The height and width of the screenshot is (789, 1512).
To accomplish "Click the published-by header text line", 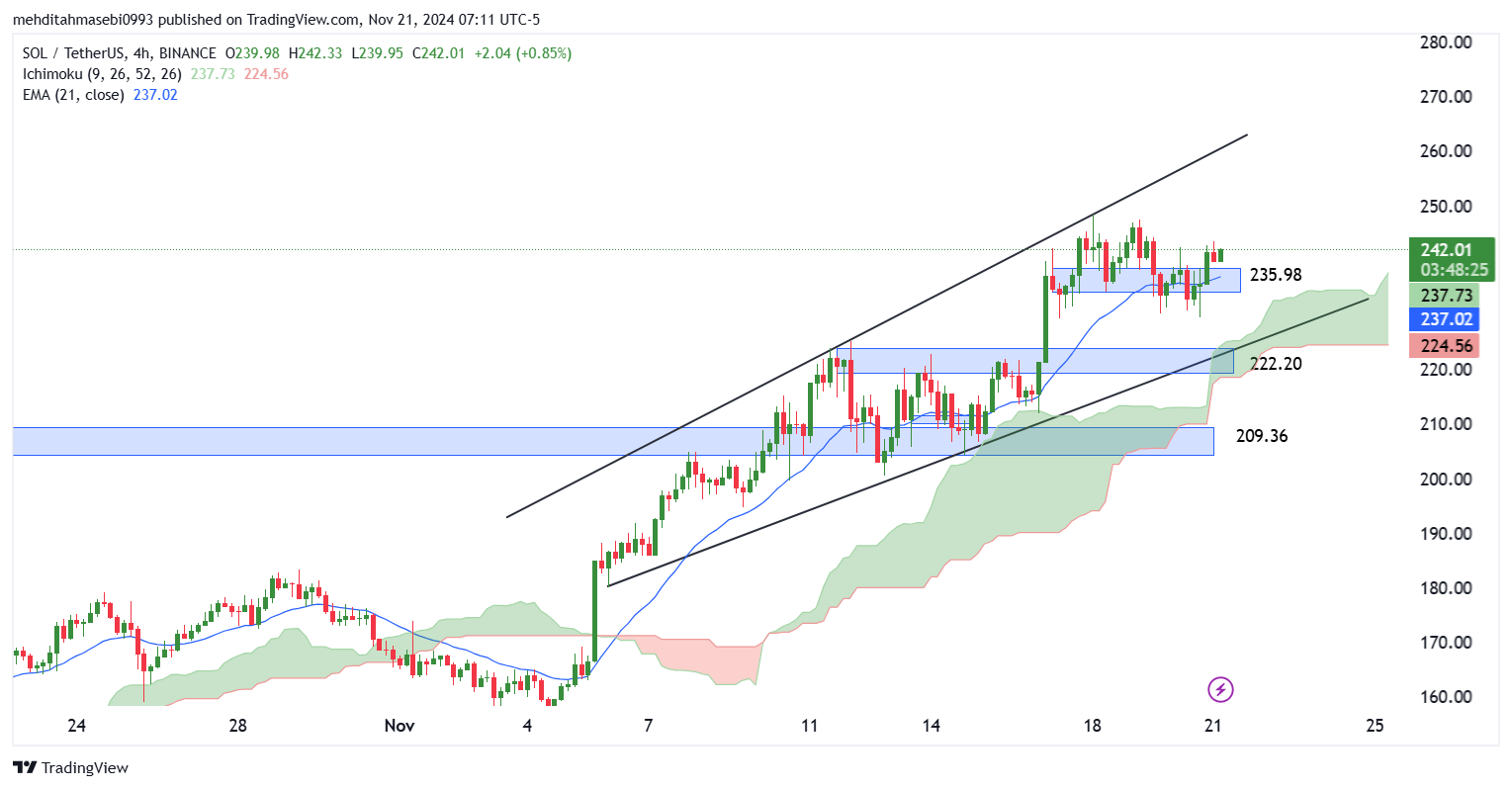I will (x=277, y=20).
